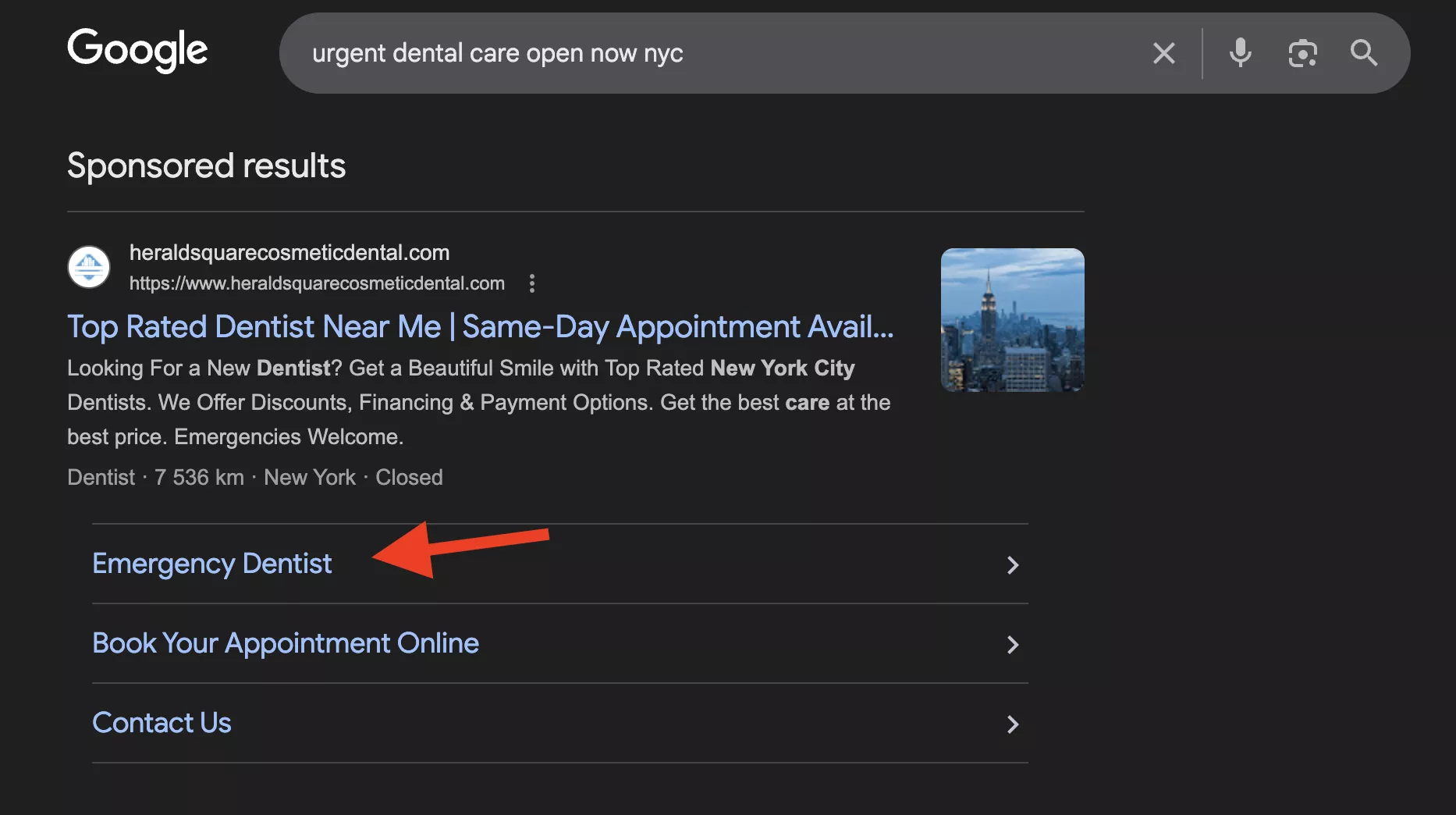Expand the Book Your Appointment Online chevron
This screenshot has height=815, width=1456.
(x=1013, y=644)
